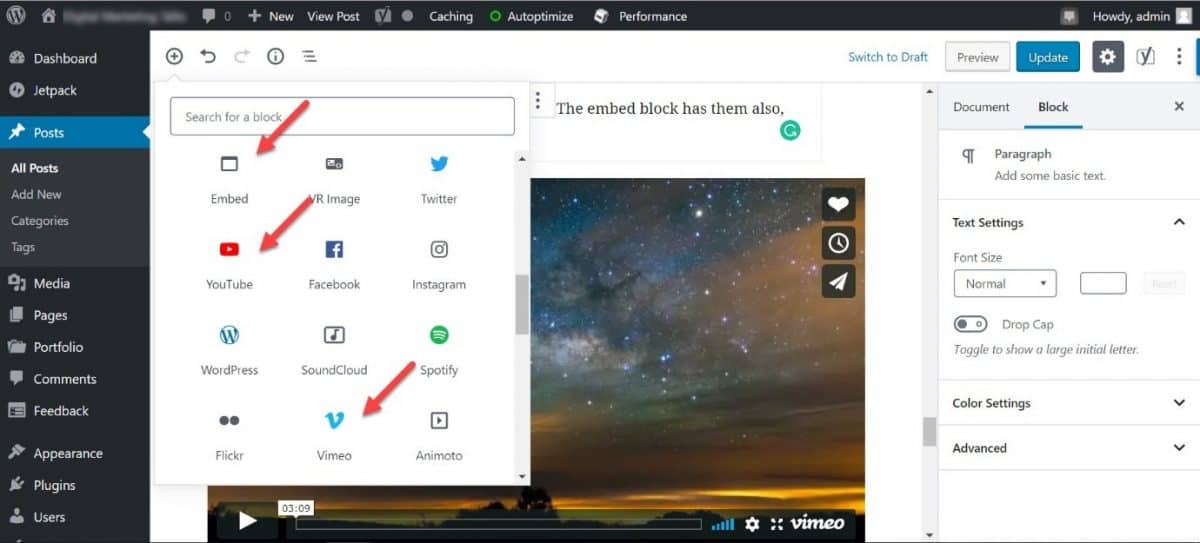Open content structure info icon
Image resolution: width=1200 pixels, height=543 pixels.
tap(275, 57)
